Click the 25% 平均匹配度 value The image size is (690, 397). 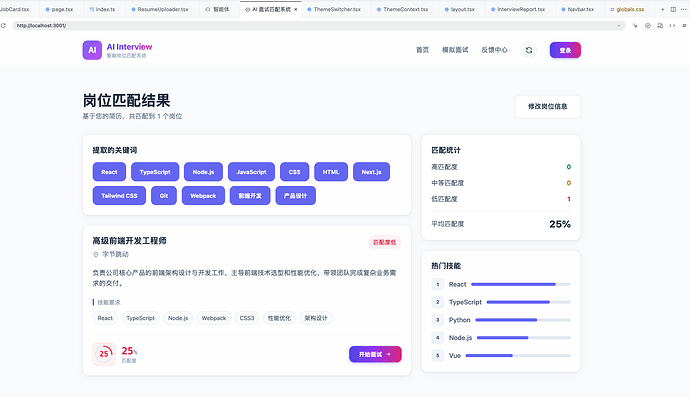(560, 224)
